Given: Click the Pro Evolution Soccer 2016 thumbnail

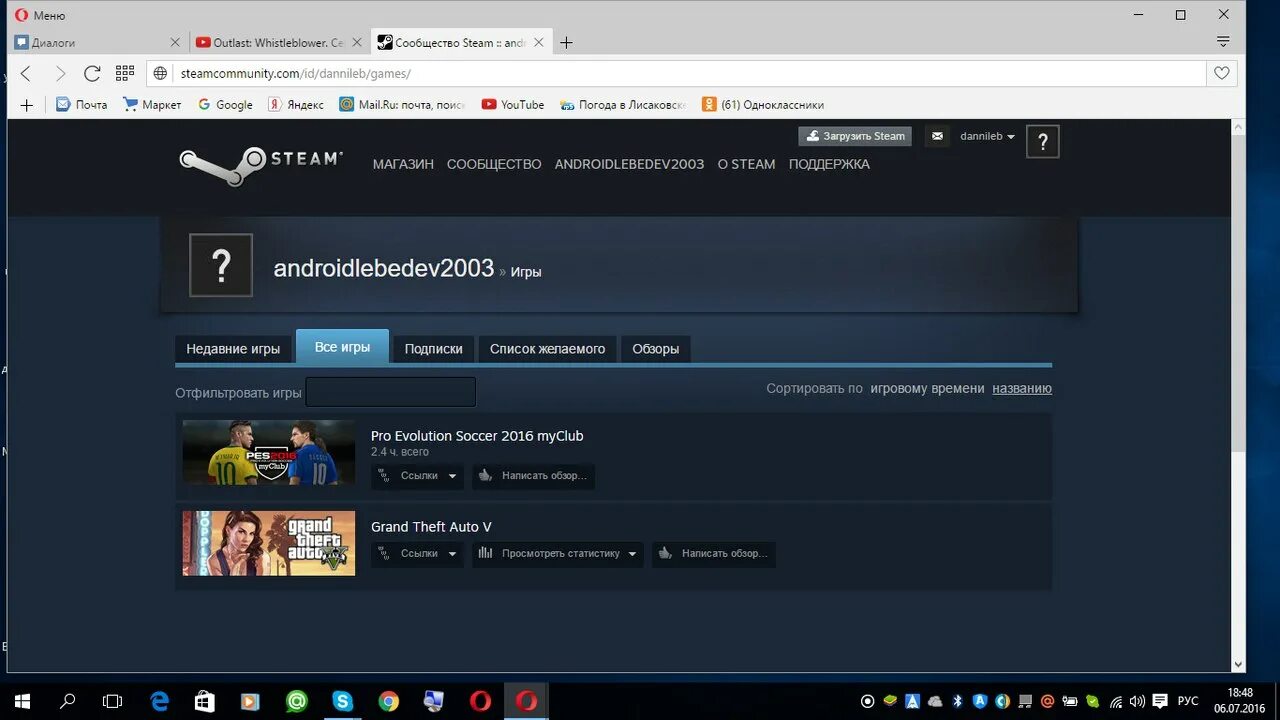Looking at the screenshot, I should click(x=268, y=453).
